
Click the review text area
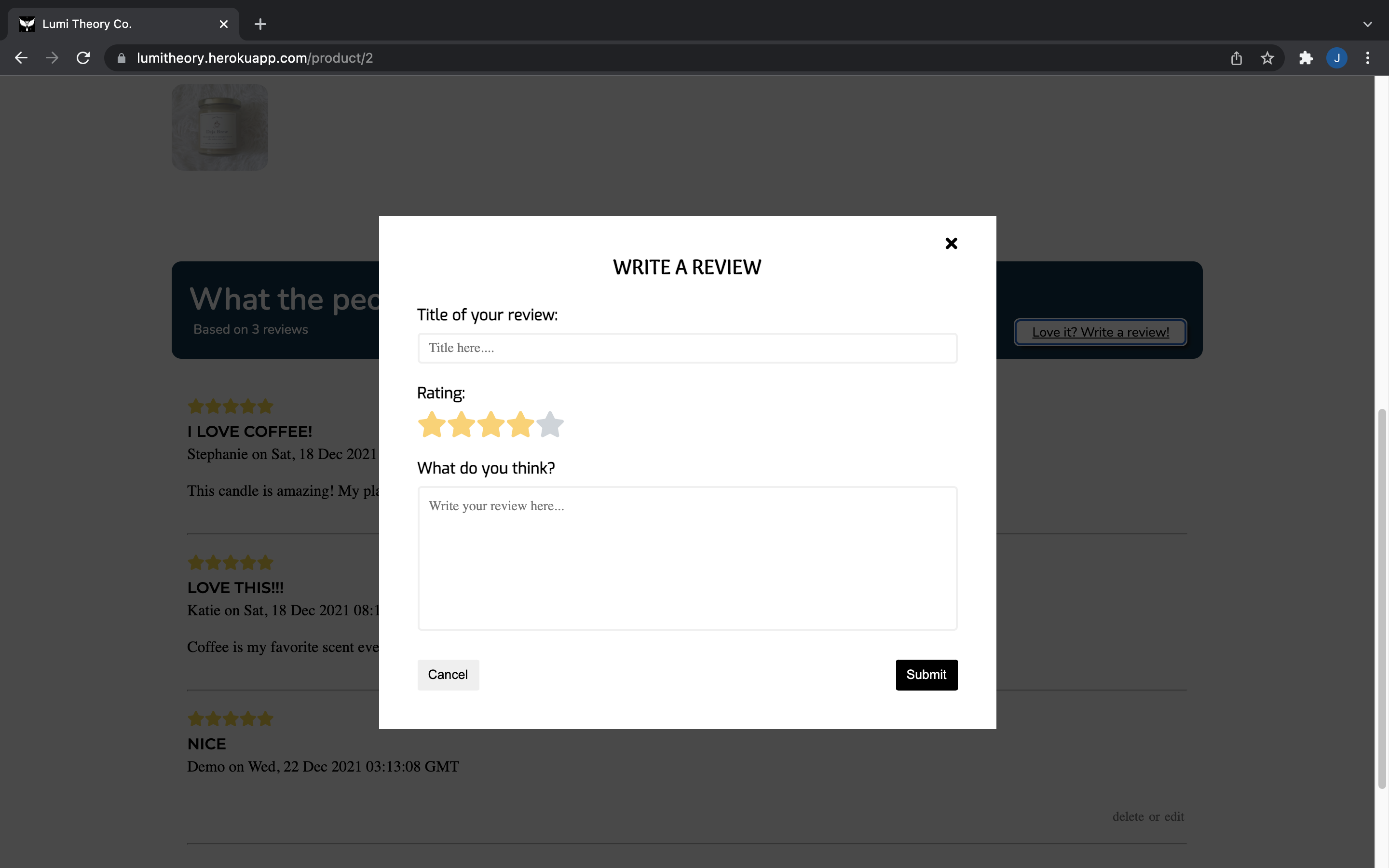pyautogui.click(x=687, y=558)
